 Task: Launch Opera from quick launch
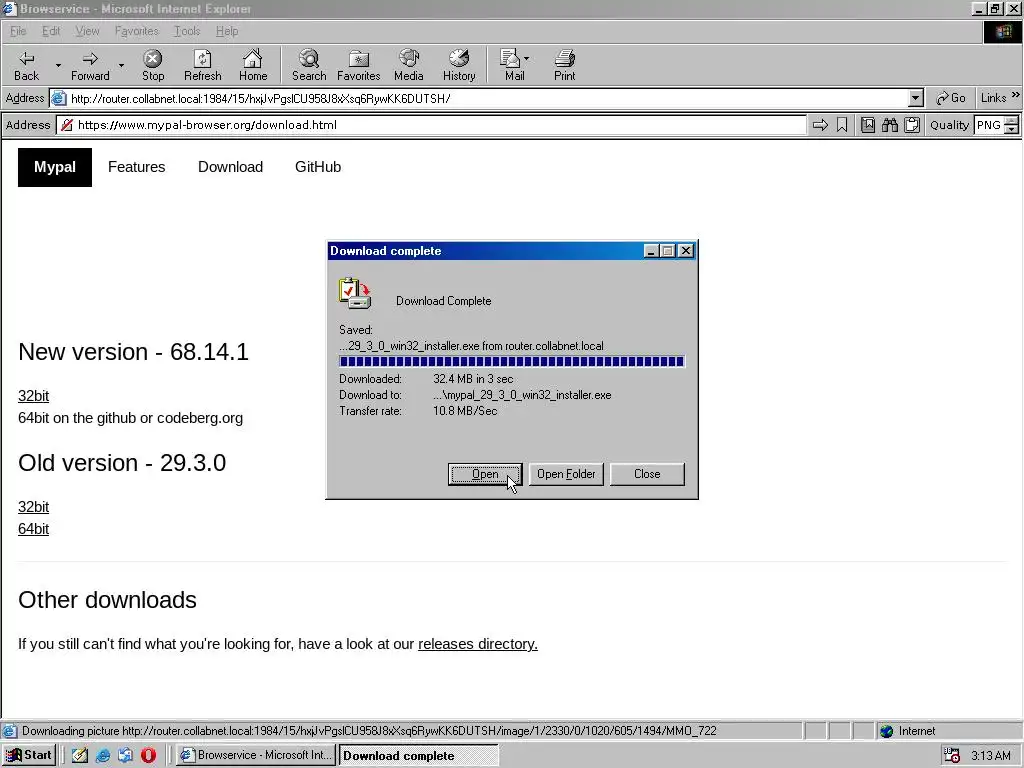pos(148,755)
